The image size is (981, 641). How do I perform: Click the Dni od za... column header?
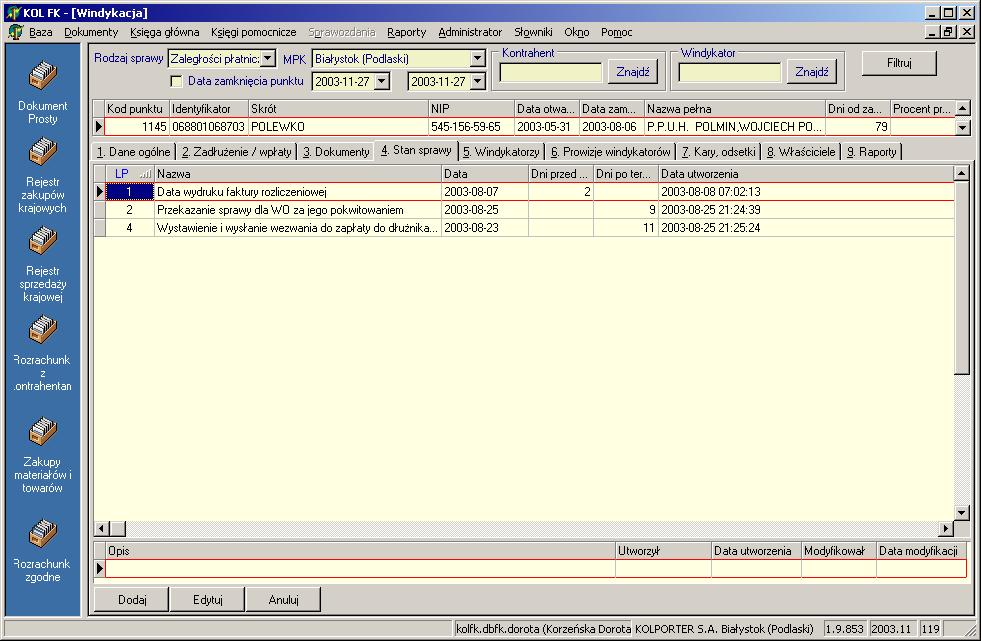click(857, 109)
